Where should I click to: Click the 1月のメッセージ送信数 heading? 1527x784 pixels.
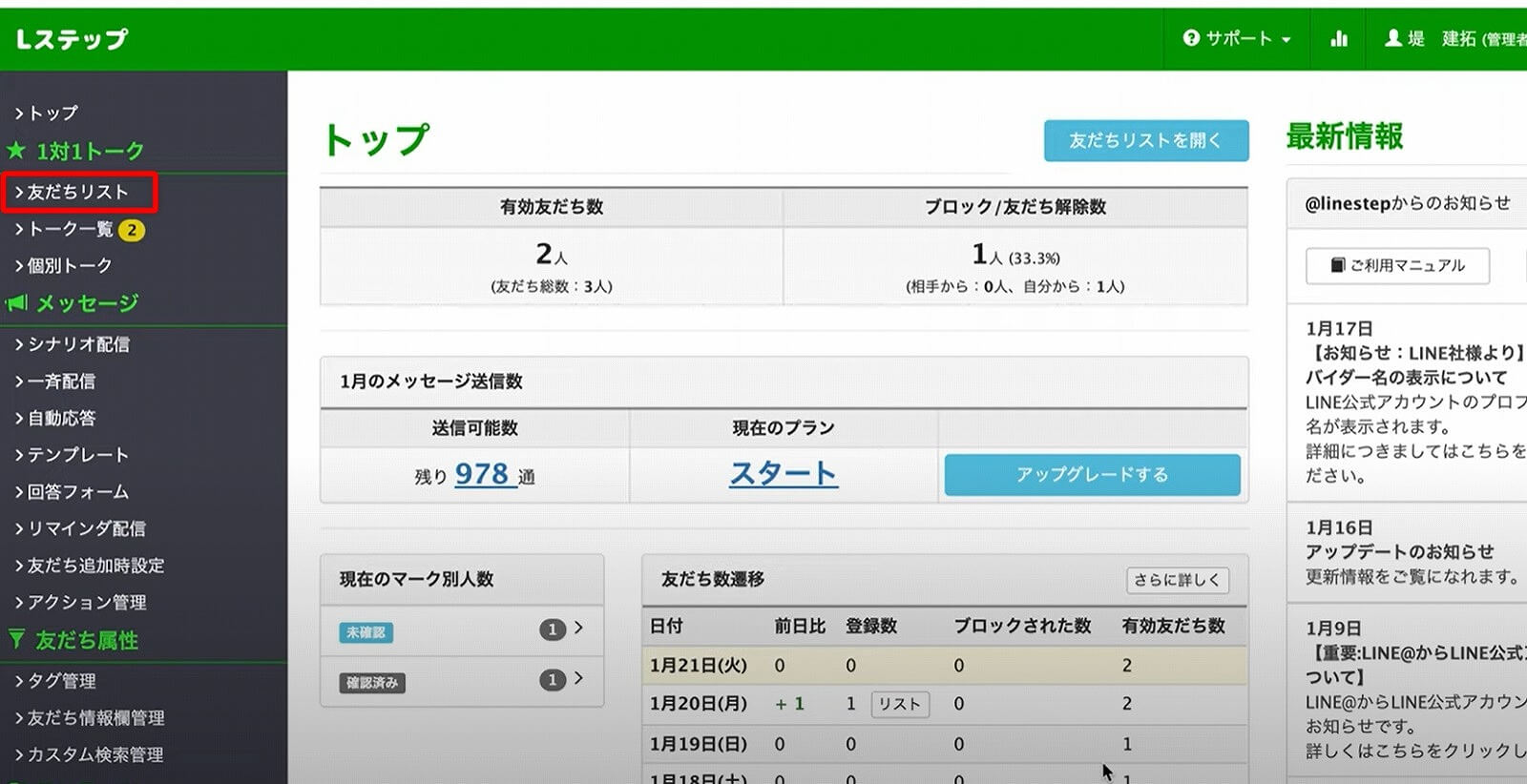[x=431, y=382]
